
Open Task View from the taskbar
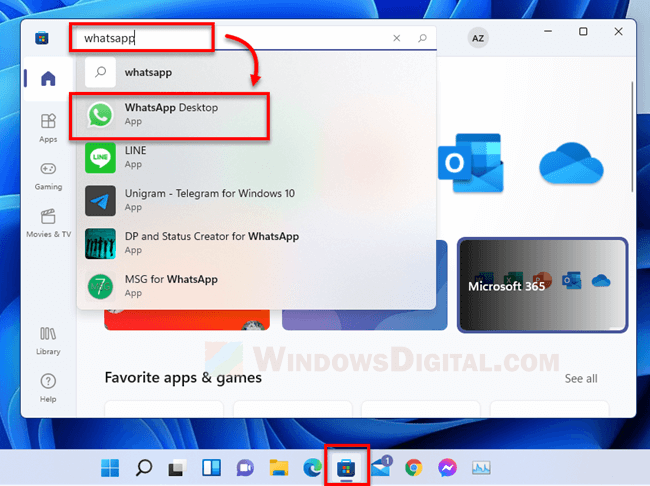point(177,468)
